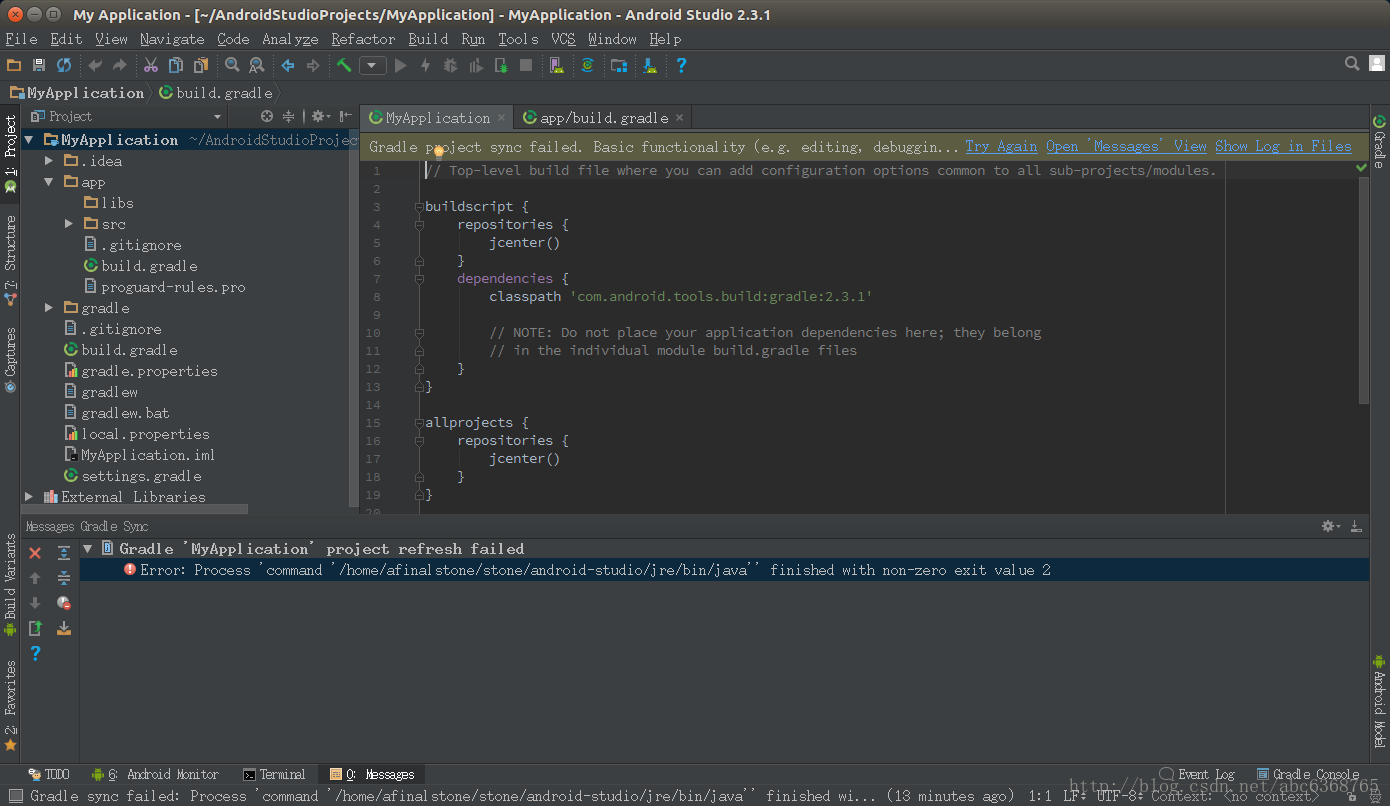Open the run configuration dropdown

373,66
